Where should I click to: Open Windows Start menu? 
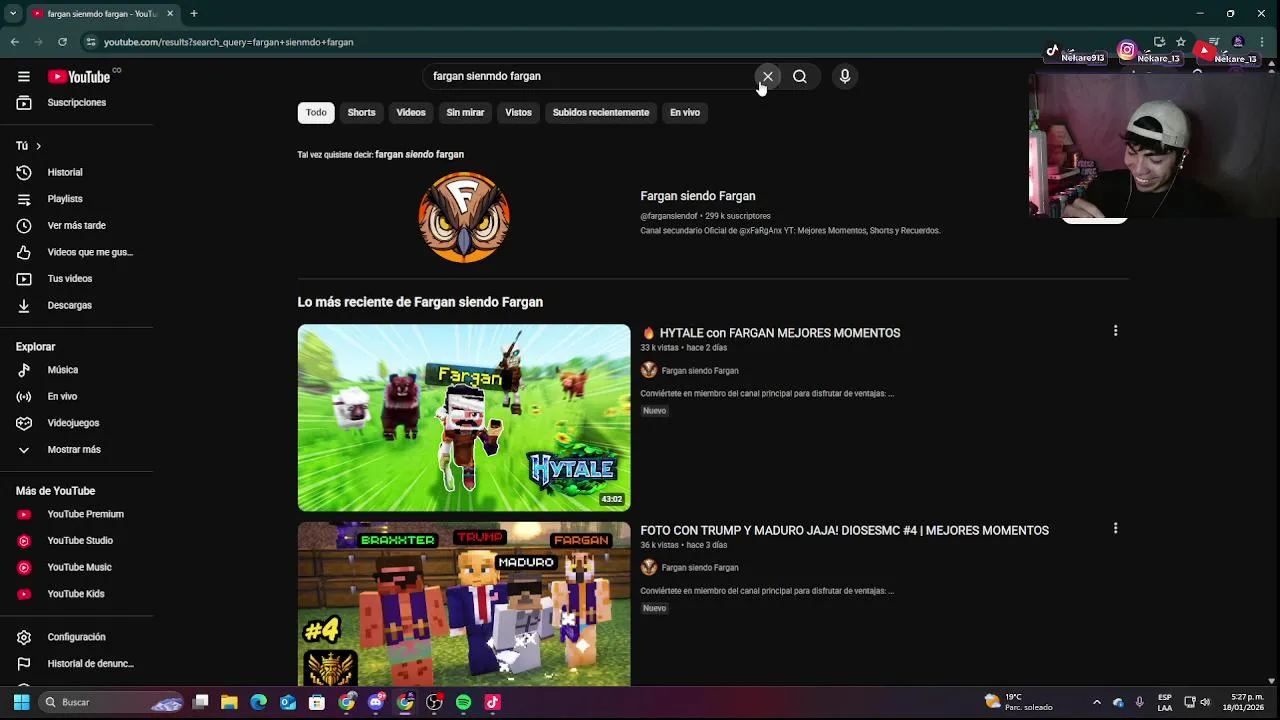coord(21,702)
